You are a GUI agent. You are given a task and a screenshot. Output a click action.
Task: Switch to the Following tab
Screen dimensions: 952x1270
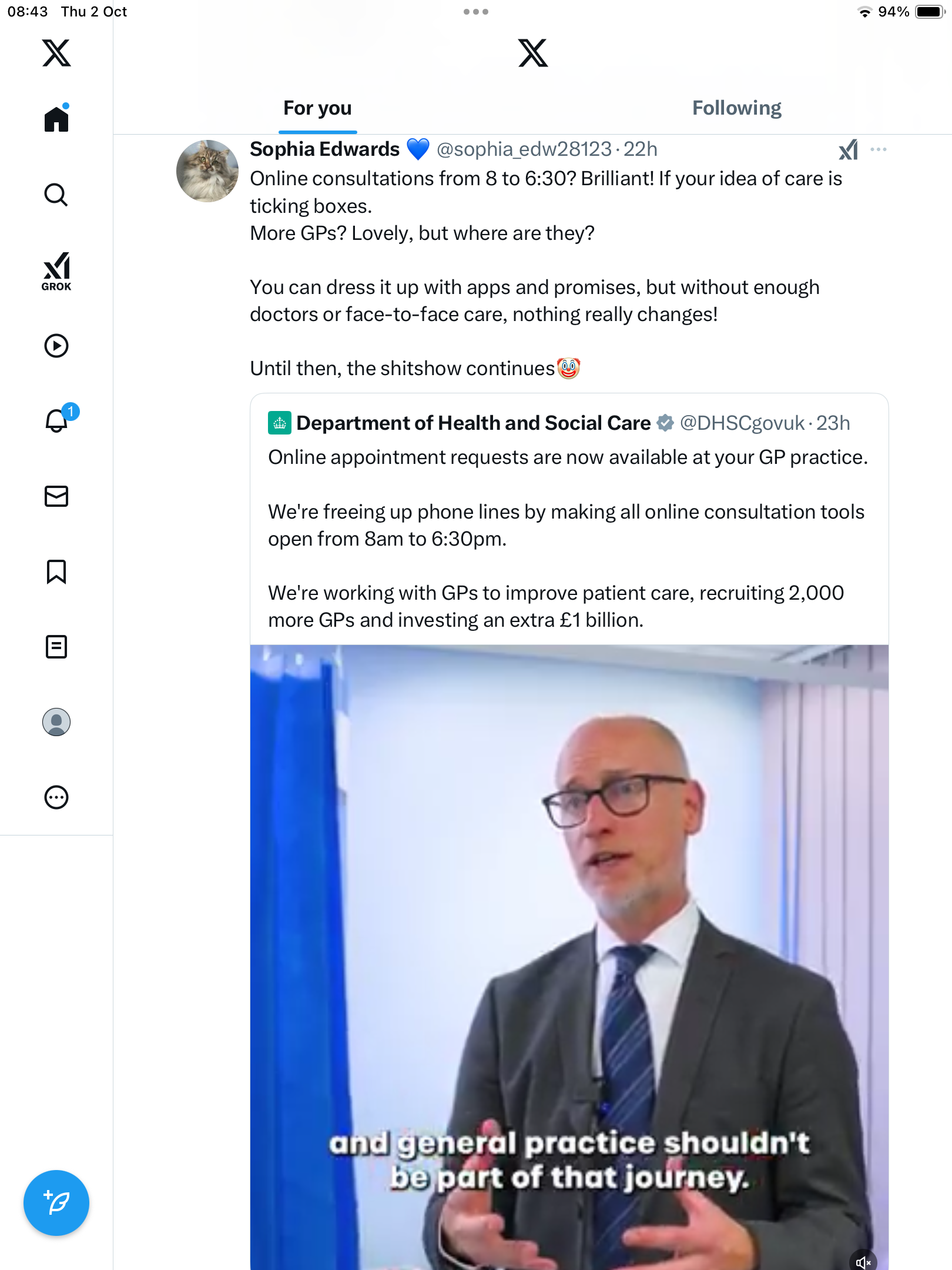[x=736, y=108]
